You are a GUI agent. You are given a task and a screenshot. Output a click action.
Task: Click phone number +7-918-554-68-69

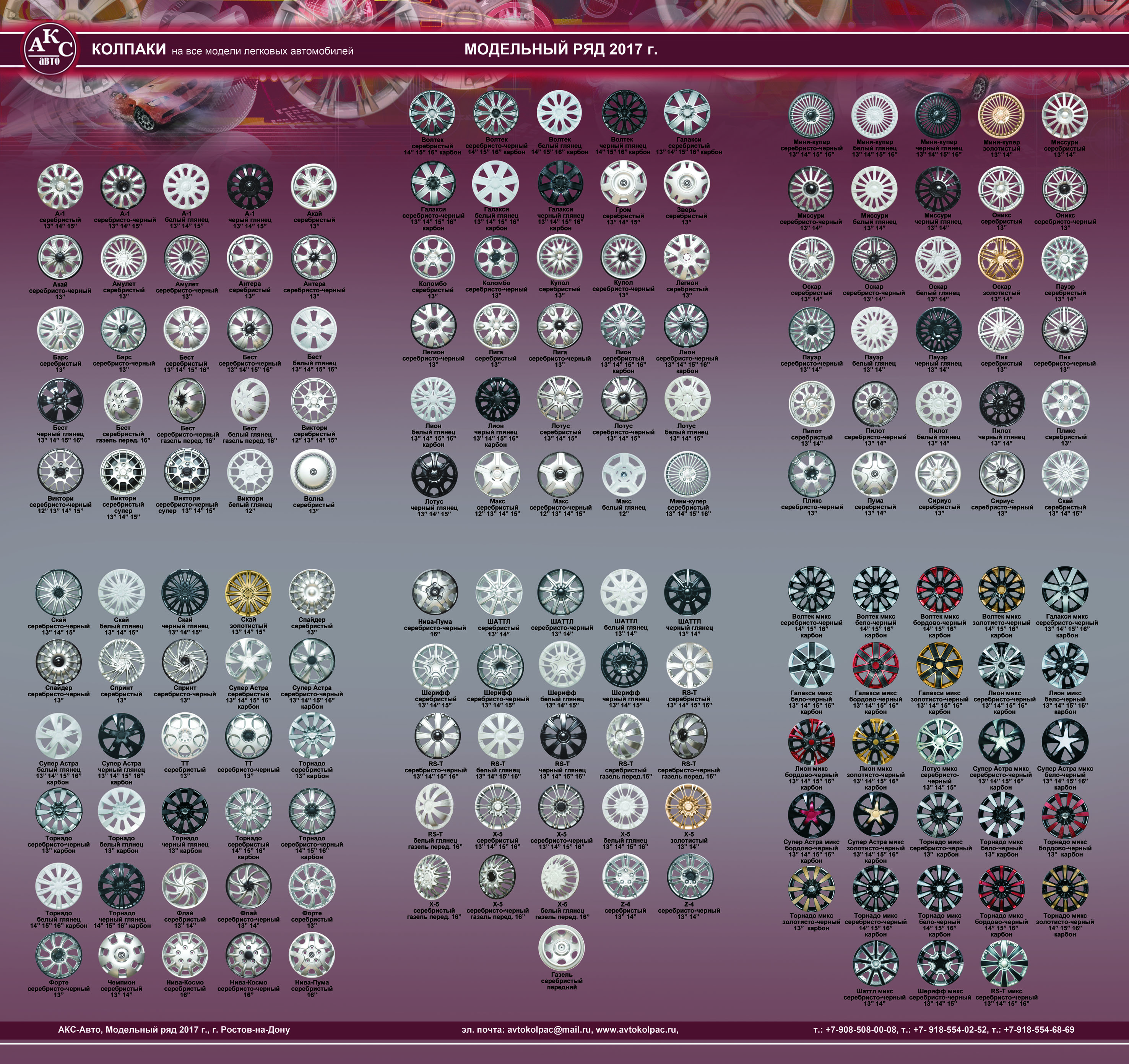click(x=1039, y=1029)
